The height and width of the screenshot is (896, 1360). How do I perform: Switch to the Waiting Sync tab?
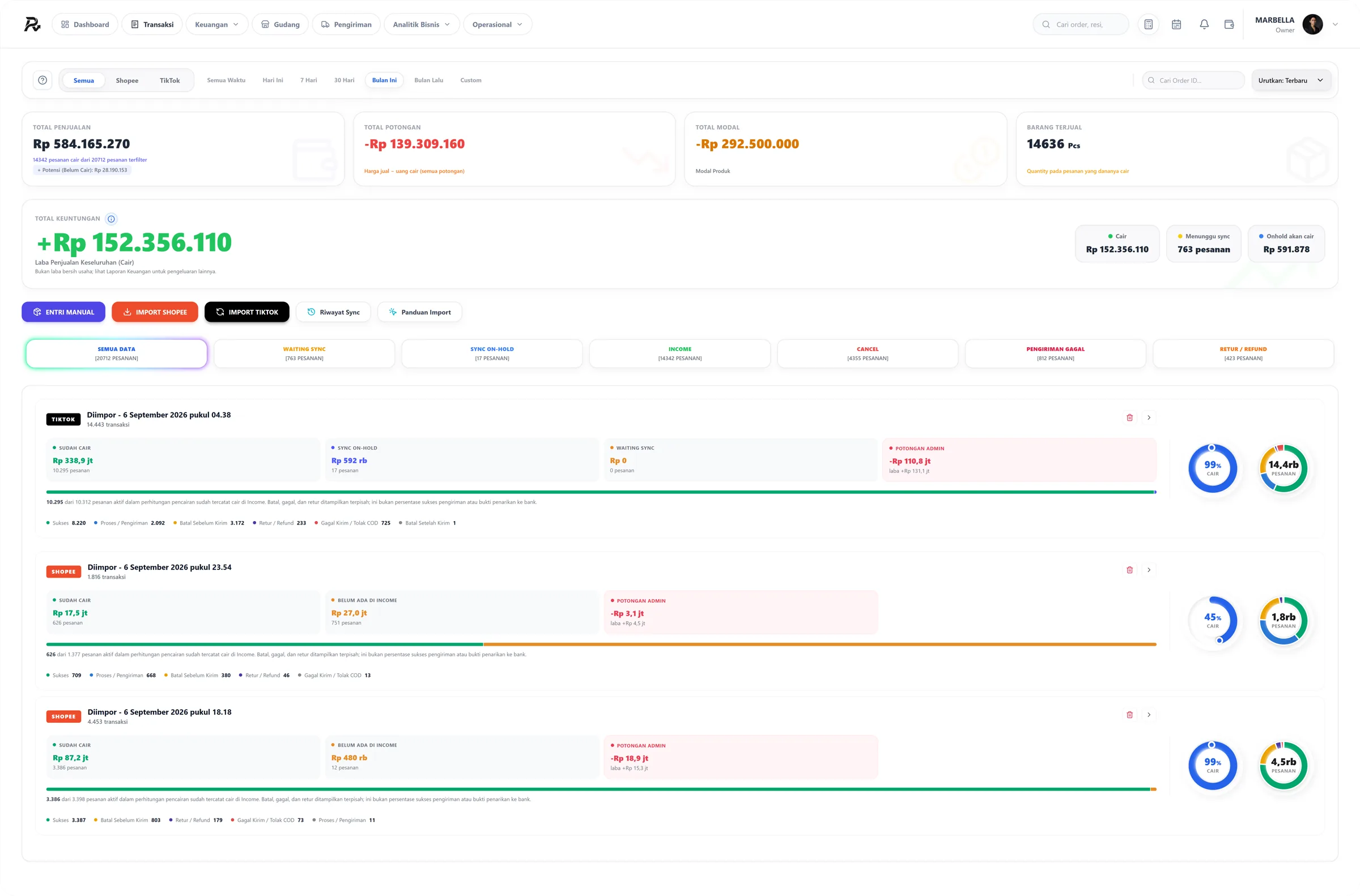(x=304, y=354)
